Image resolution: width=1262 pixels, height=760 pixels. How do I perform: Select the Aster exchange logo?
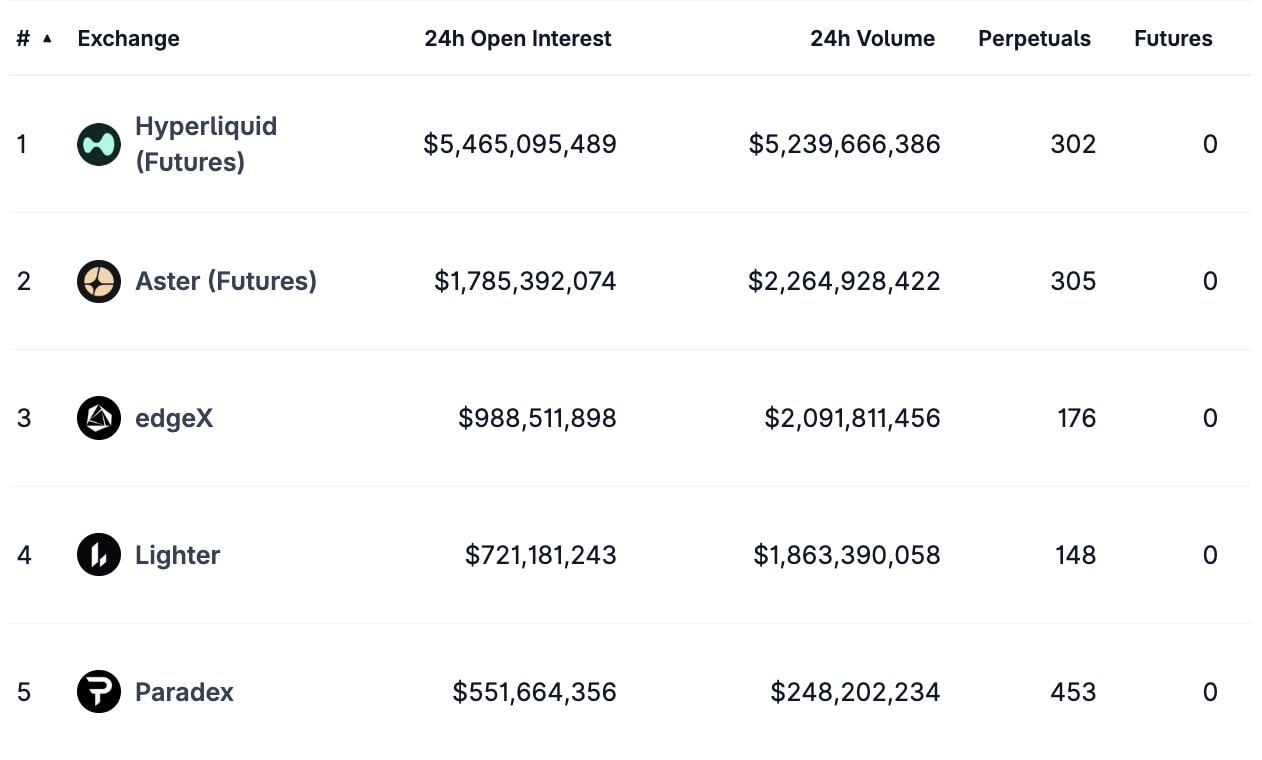click(x=98, y=281)
